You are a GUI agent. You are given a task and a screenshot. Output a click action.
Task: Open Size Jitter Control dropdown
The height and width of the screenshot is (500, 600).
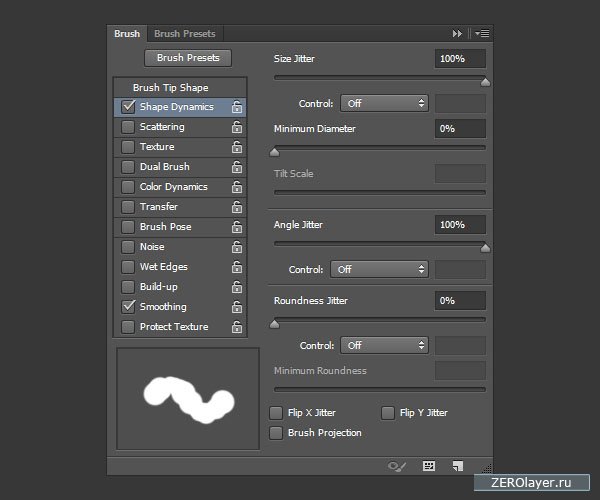[384, 103]
